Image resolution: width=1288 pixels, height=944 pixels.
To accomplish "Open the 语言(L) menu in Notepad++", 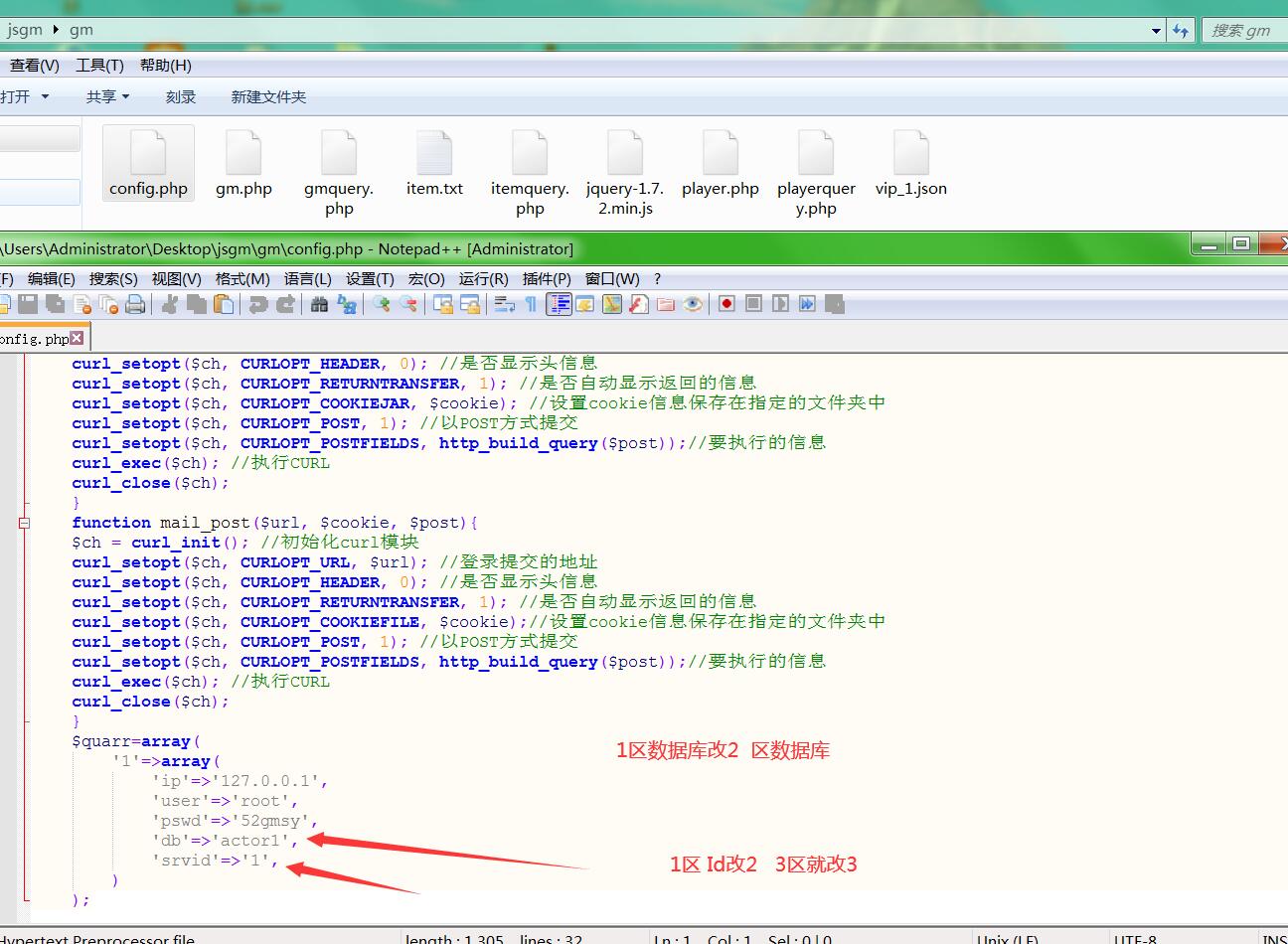I will [x=307, y=279].
